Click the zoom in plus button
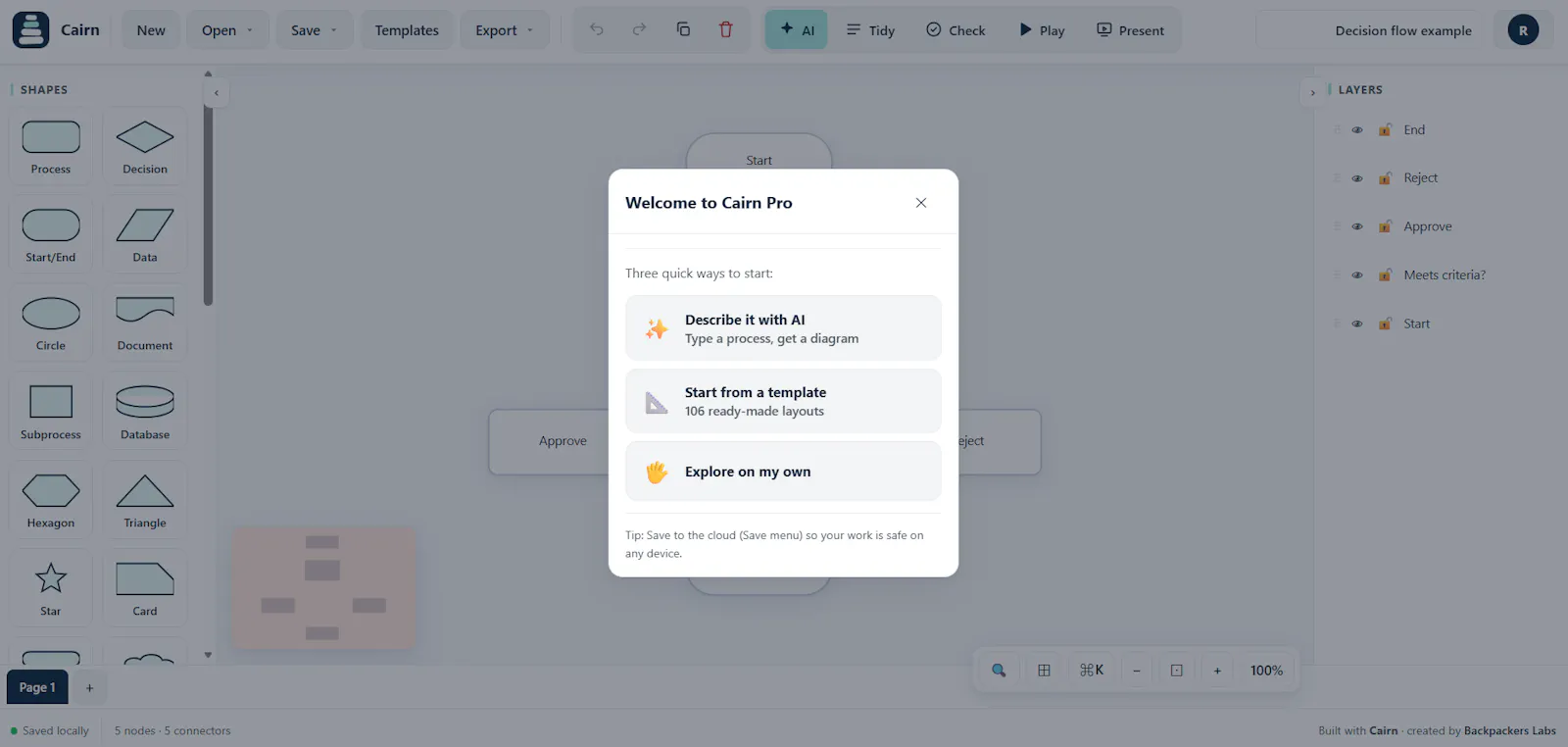 (x=1217, y=671)
